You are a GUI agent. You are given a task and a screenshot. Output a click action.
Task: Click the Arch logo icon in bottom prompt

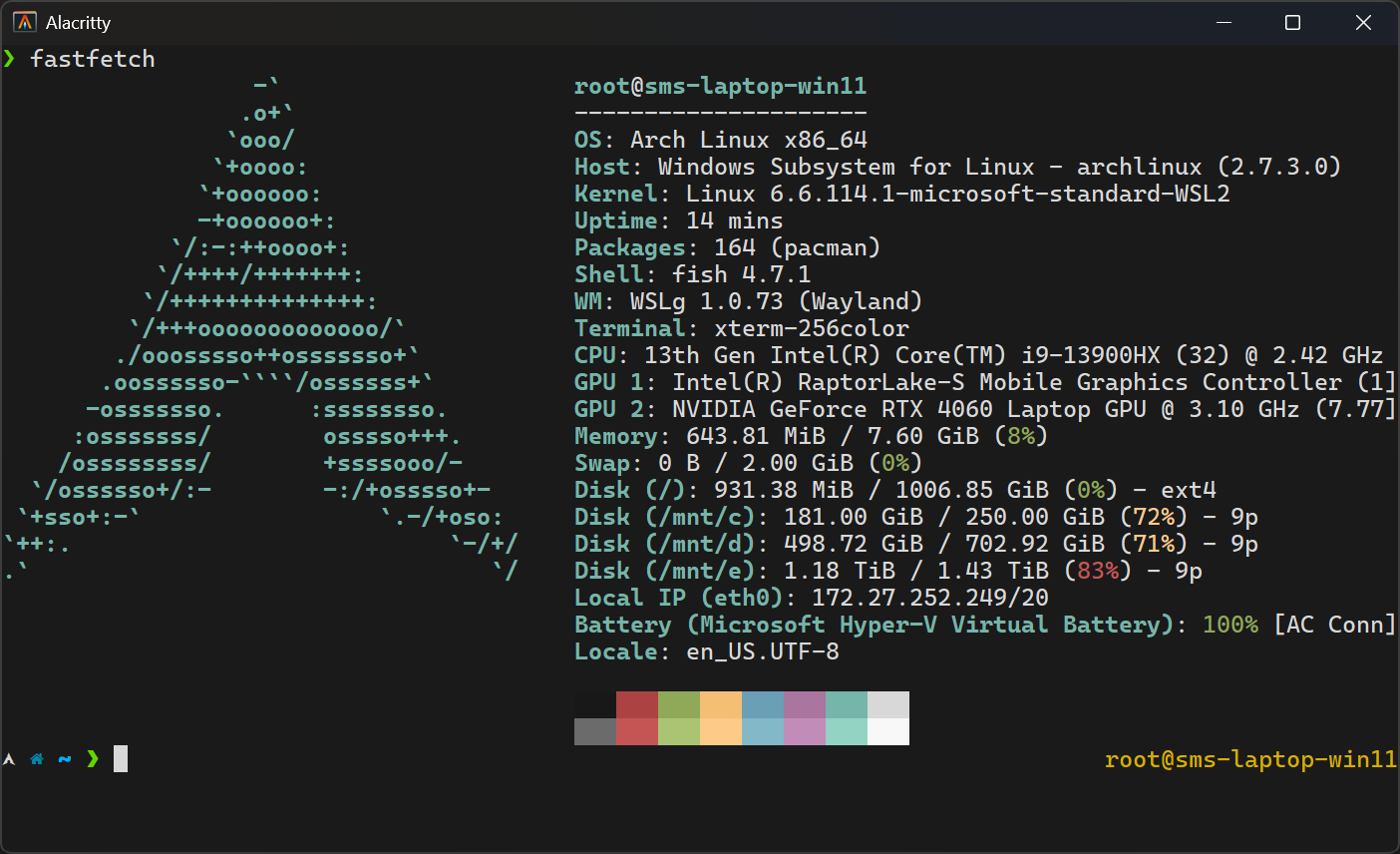coord(9,759)
